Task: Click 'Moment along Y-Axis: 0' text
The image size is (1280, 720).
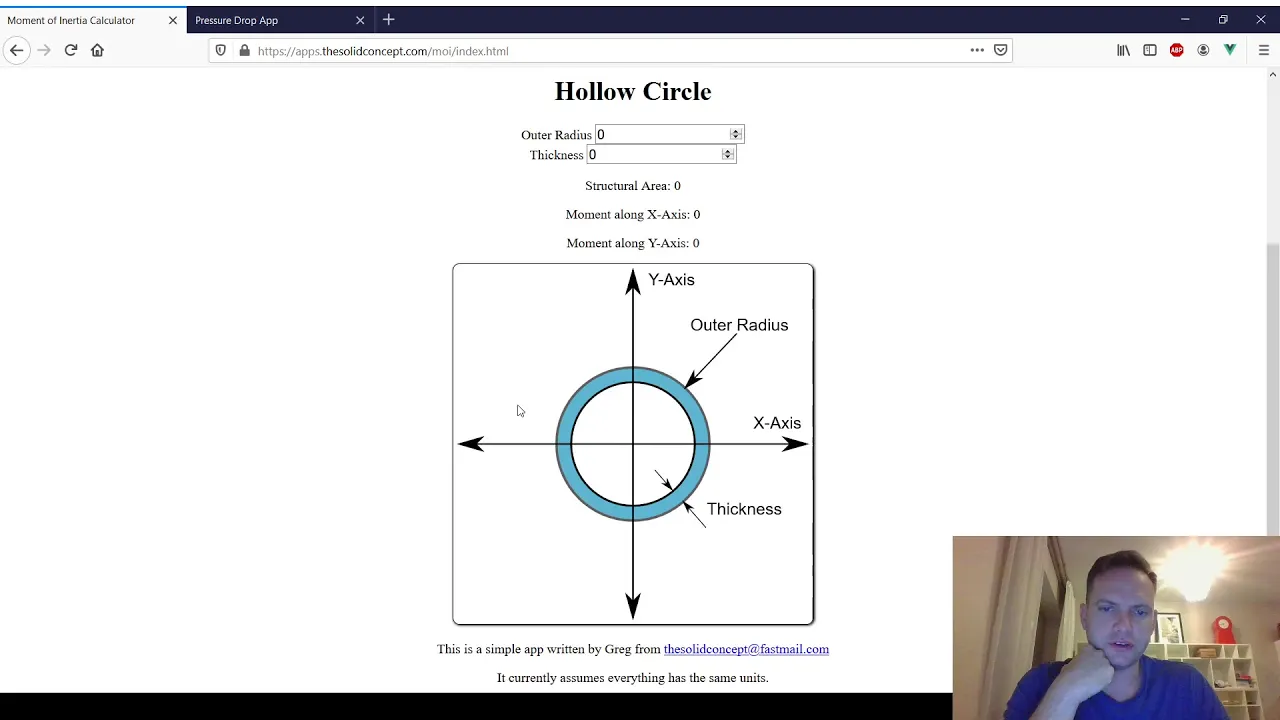Action: pos(633,243)
